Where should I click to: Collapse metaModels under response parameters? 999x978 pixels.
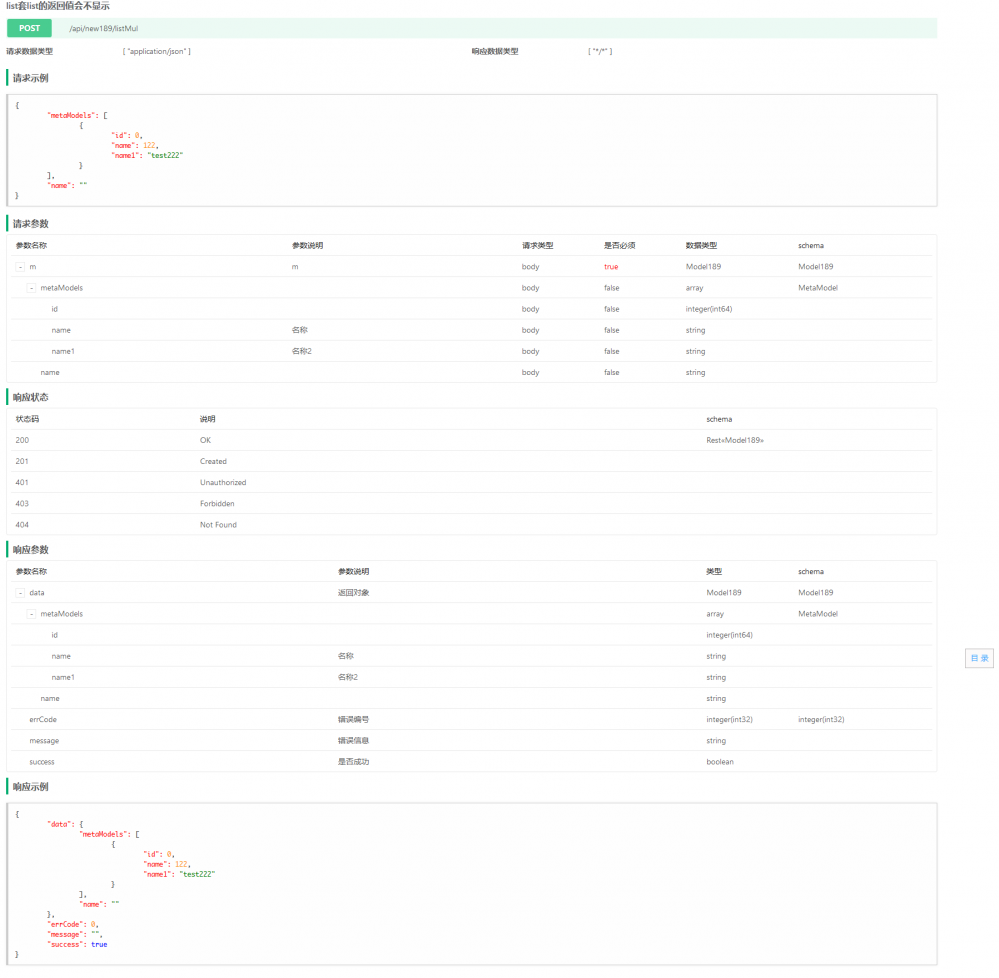pyautogui.click(x=31, y=613)
